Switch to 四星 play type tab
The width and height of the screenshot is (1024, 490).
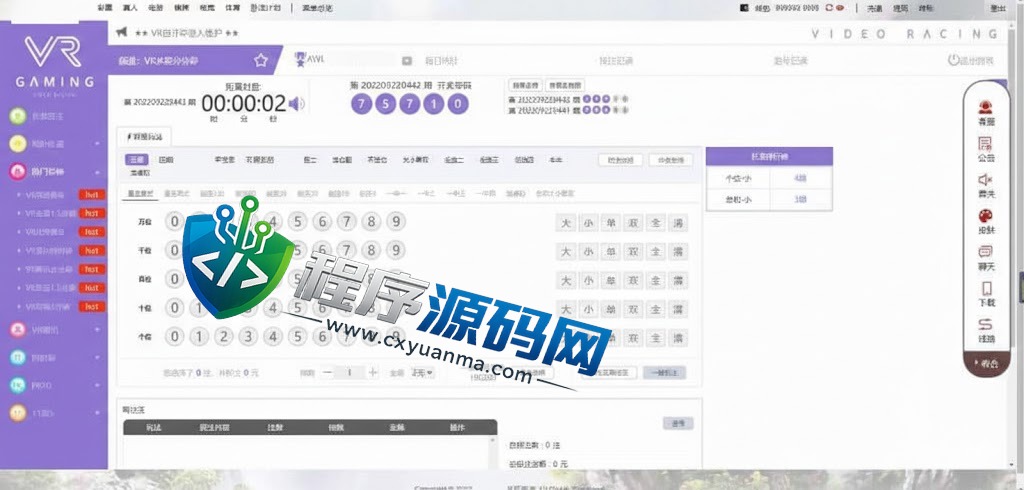166,159
